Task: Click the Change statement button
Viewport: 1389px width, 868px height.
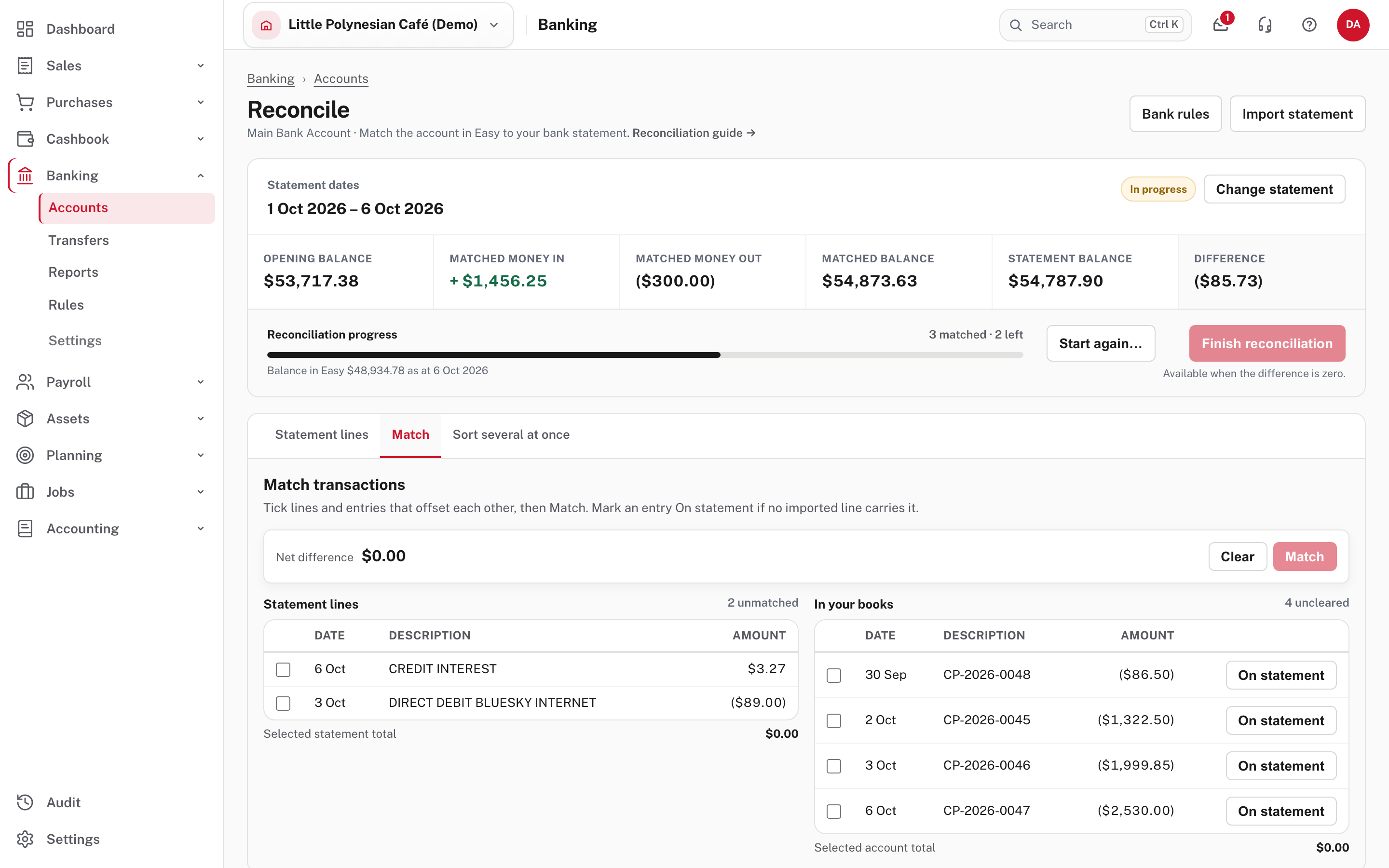Action: [x=1274, y=189]
